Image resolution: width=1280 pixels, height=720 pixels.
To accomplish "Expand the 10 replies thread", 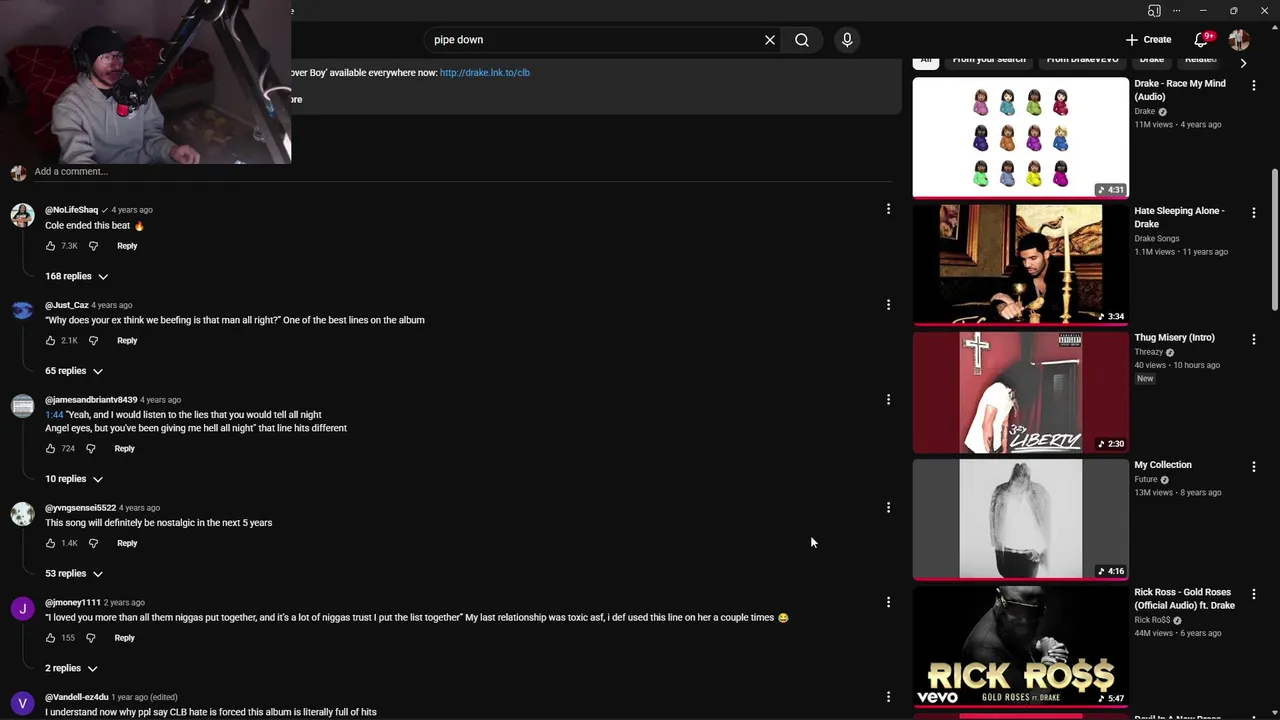I will (74, 479).
